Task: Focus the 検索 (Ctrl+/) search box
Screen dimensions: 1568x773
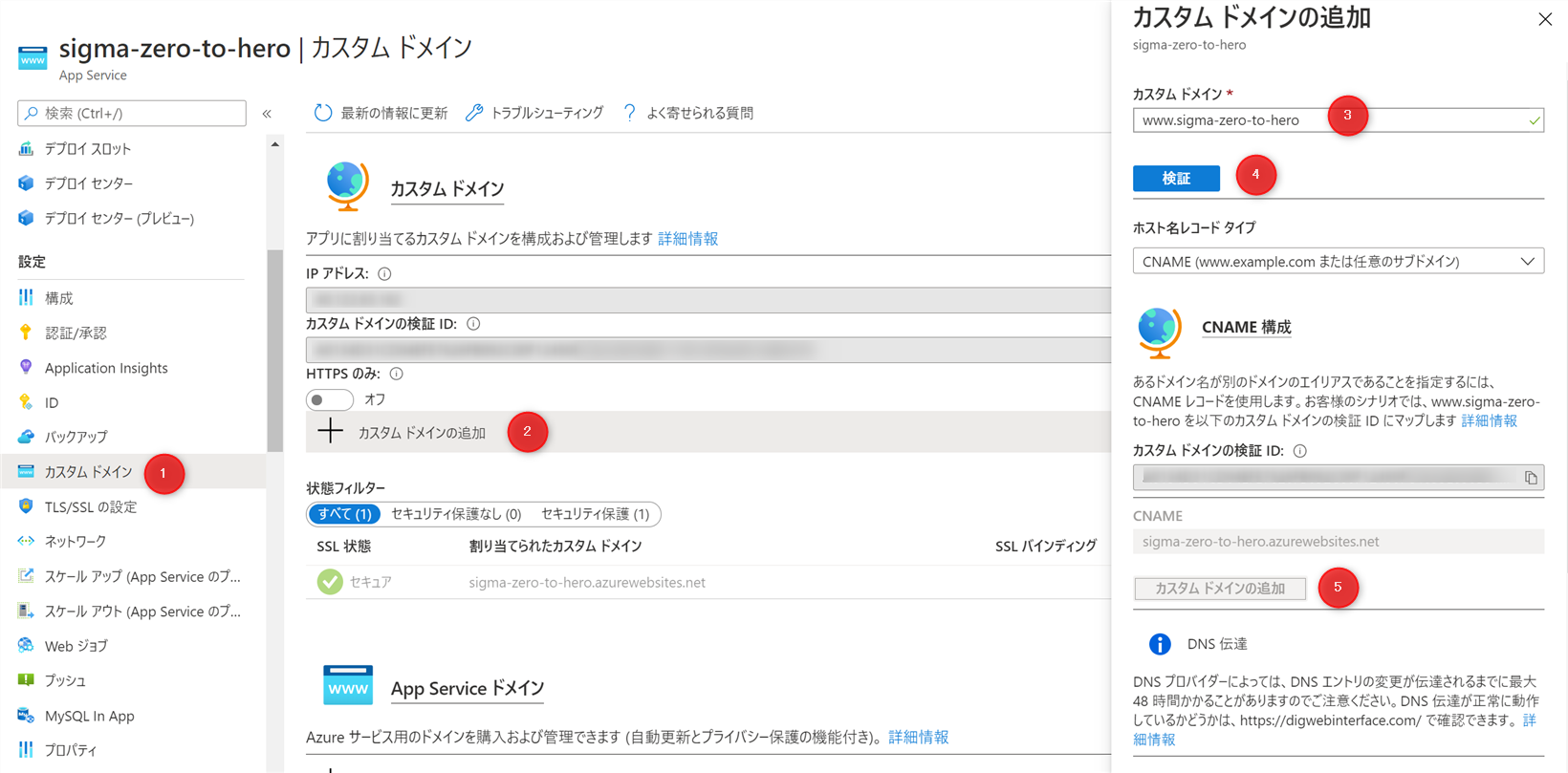Action: click(x=132, y=113)
